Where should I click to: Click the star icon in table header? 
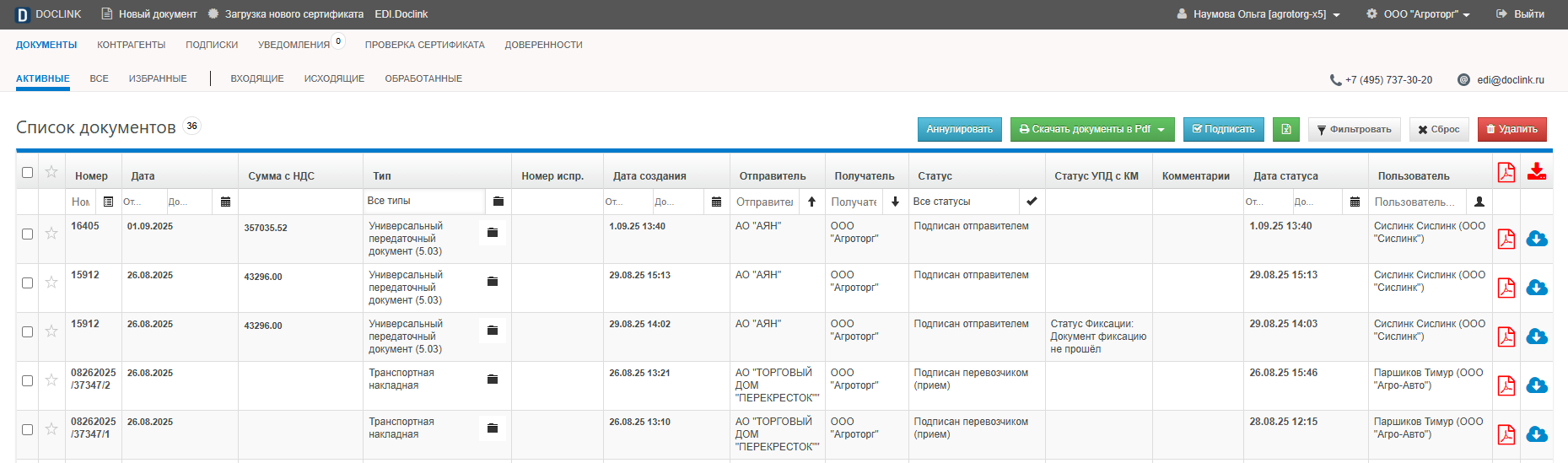coord(51,171)
